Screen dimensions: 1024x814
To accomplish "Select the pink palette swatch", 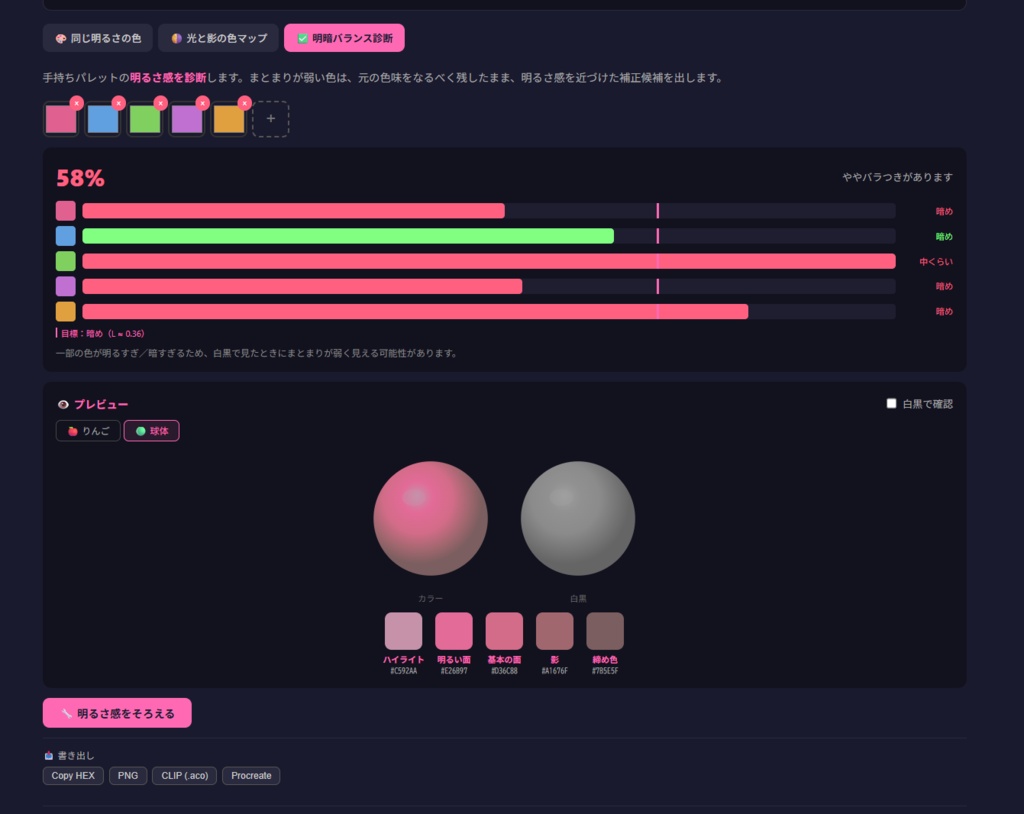I will 61,120.
